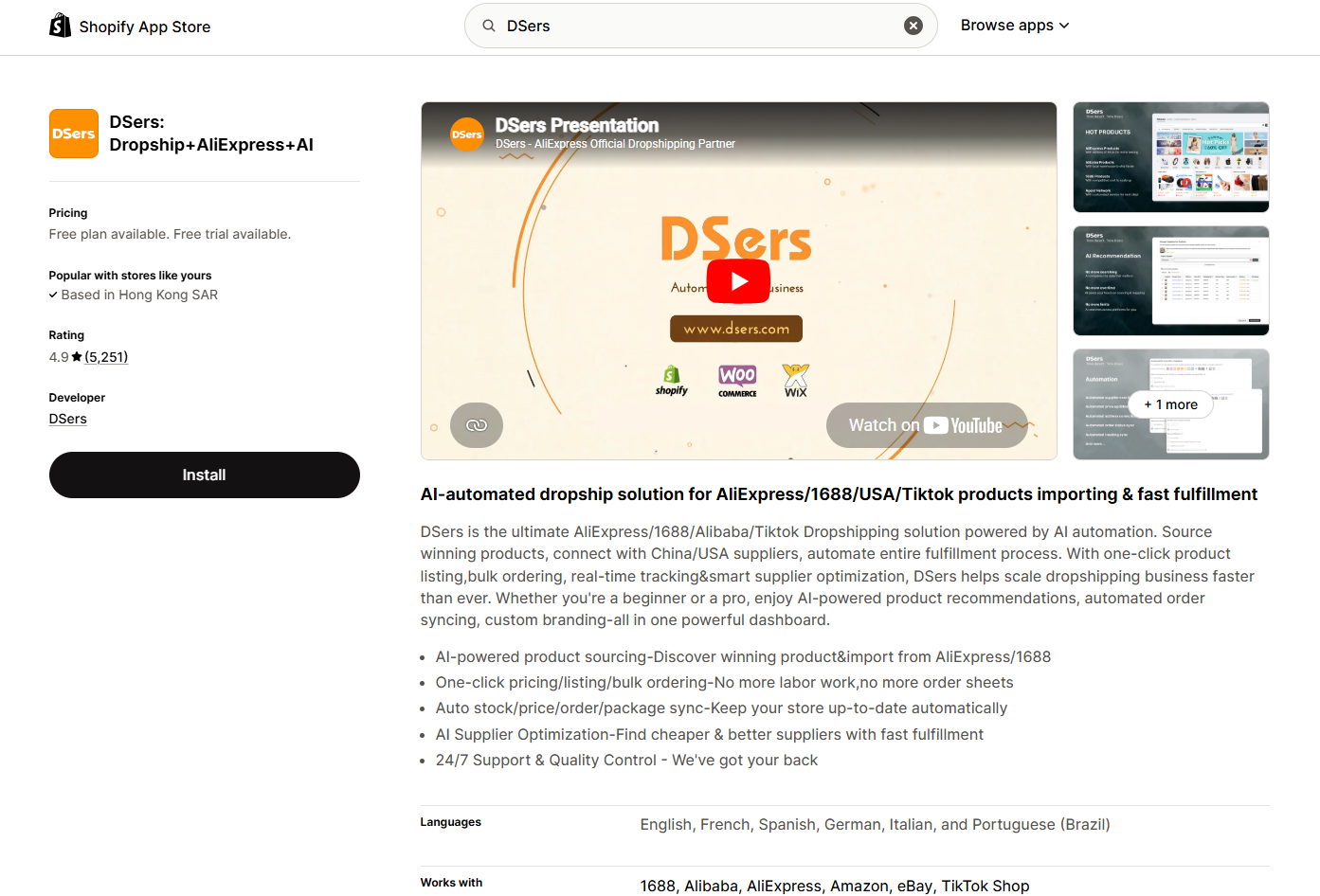Click the Shopify bag logo icon
1320x896 pixels.
click(x=60, y=26)
